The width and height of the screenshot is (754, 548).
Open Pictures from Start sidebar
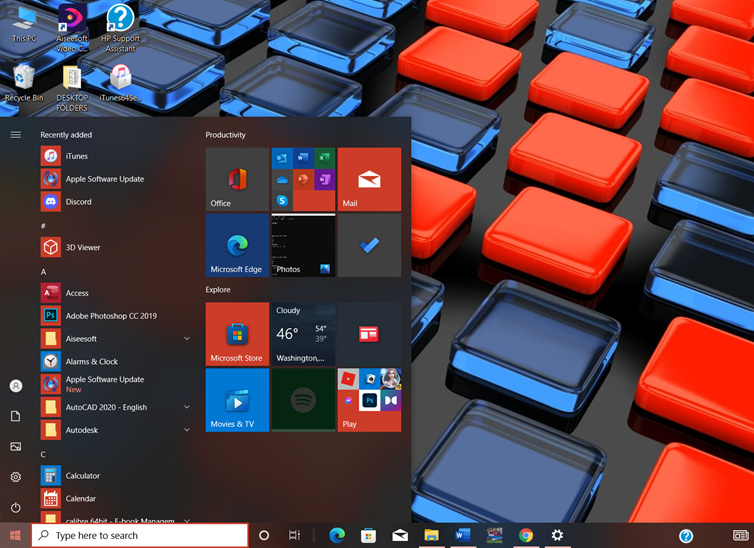(16, 447)
